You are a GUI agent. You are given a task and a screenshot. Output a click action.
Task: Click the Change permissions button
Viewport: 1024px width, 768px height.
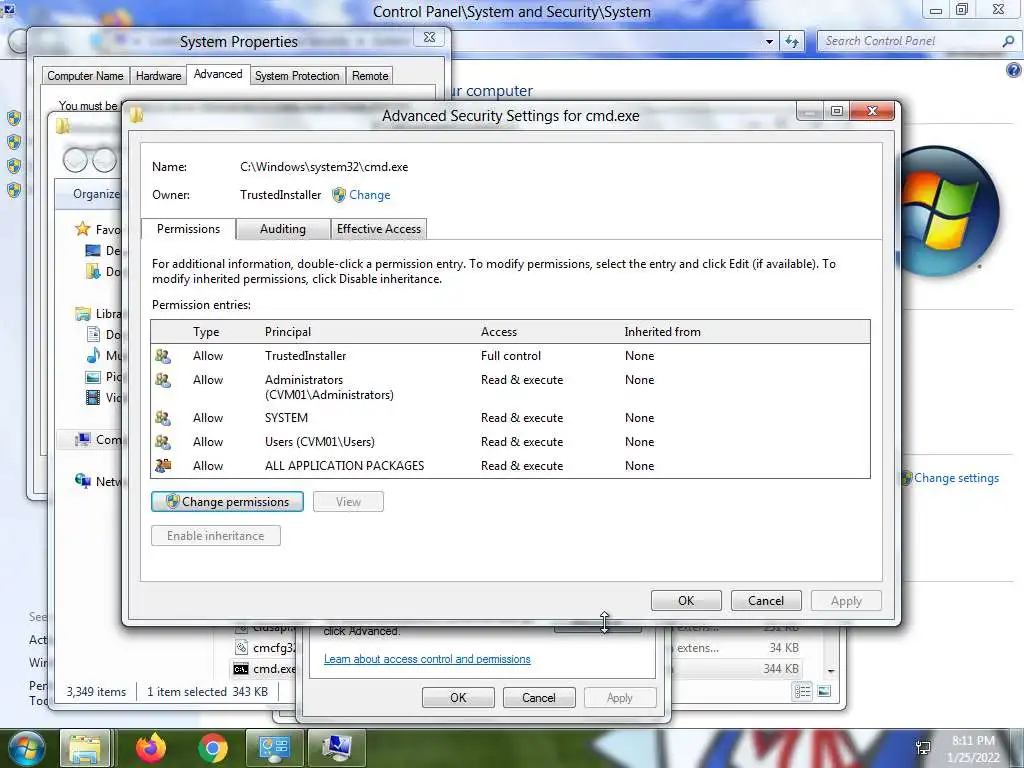click(x=227, y=502)
